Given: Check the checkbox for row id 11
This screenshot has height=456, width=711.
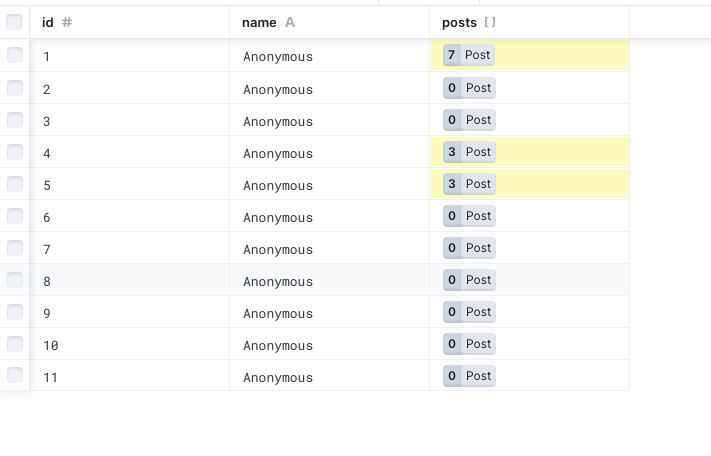Looking at the screenshot, I should pyautogui.click(x=15, y=375).
